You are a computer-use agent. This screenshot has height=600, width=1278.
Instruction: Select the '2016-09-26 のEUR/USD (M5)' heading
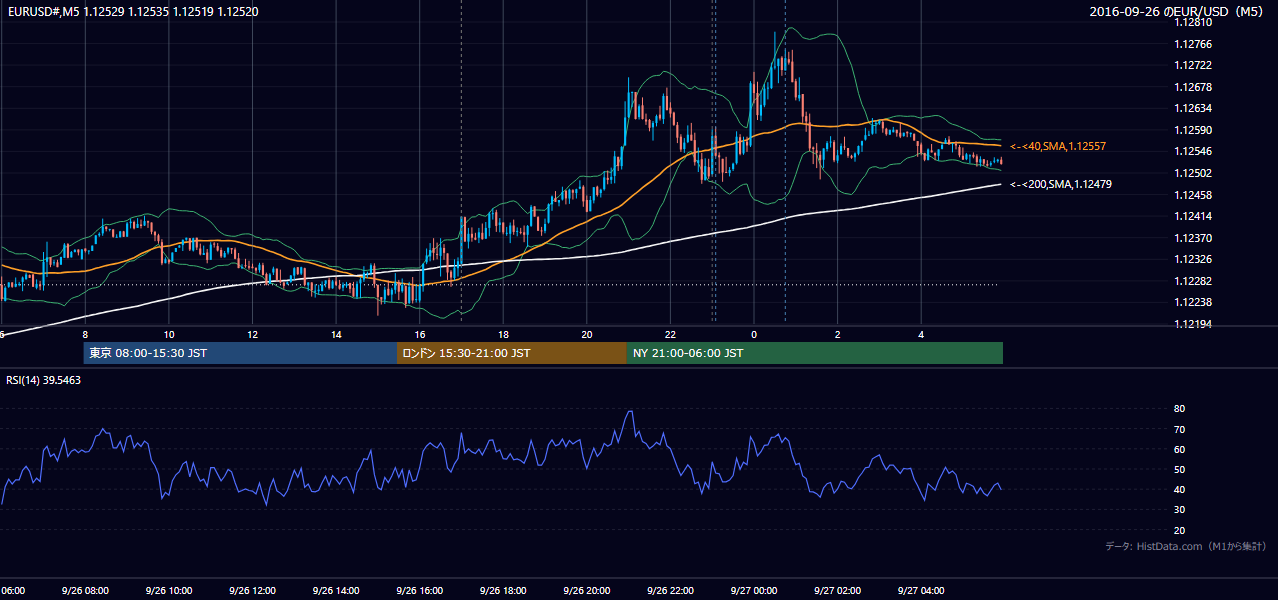click(1178, 11)
